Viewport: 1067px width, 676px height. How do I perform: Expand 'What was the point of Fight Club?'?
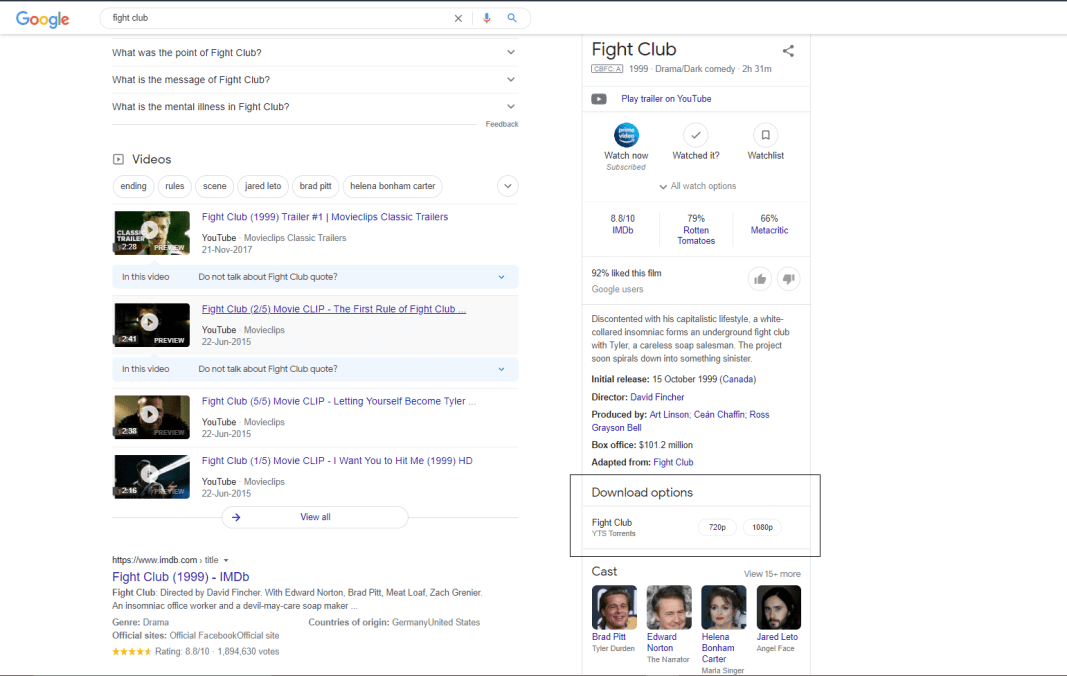tap(315, 52)
